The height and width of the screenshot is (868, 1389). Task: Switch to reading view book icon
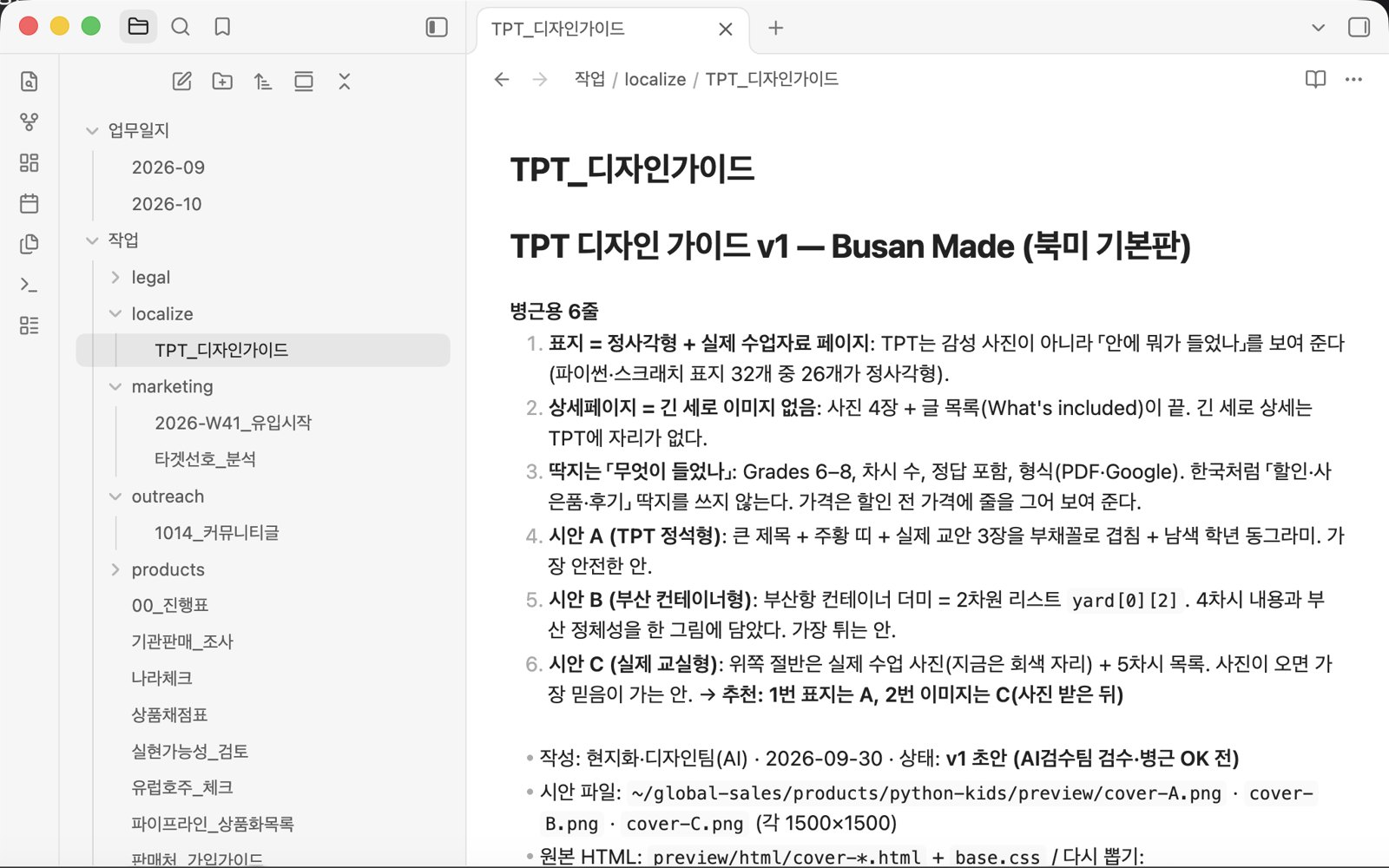(1315, 79)
